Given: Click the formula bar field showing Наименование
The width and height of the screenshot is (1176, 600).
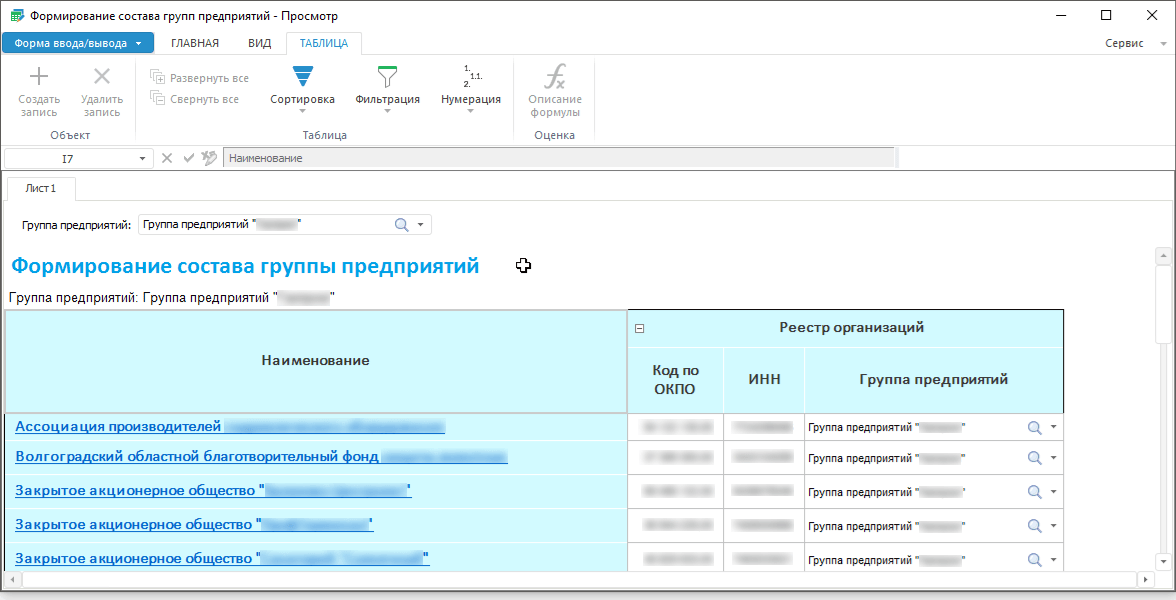Looking at the screenshot, I should pos(559,158).
